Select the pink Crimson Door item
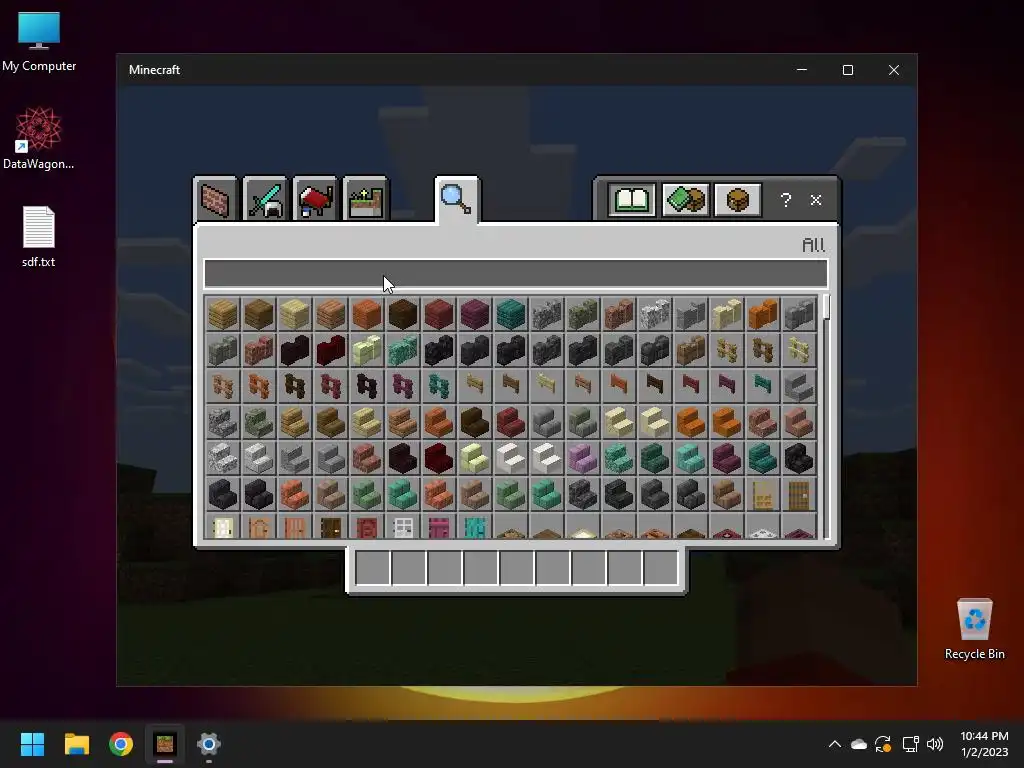The image size is (1024, 768). 439,526
